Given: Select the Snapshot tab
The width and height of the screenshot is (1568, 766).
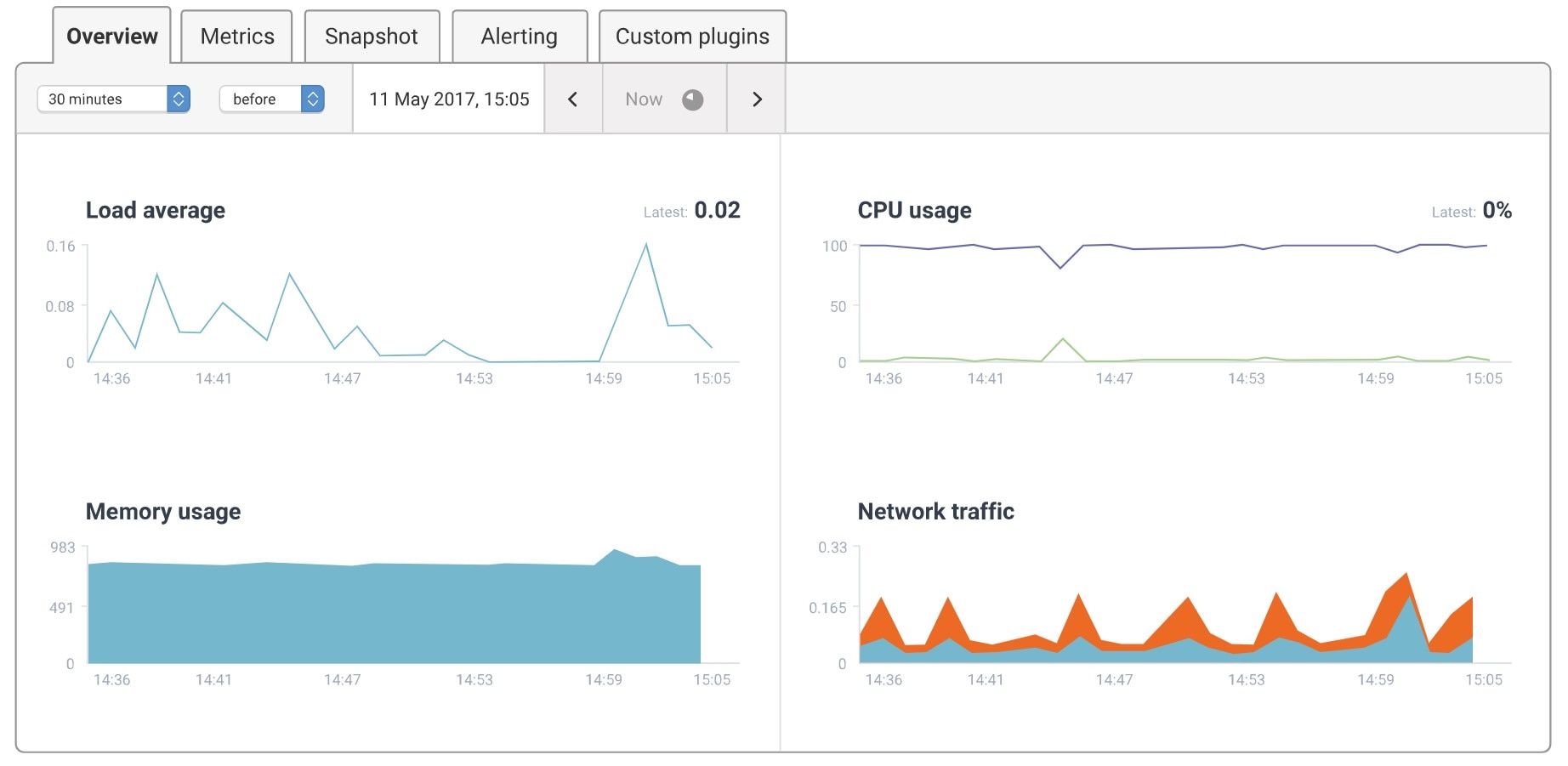Looking at the screenshot, I should 370,36.
